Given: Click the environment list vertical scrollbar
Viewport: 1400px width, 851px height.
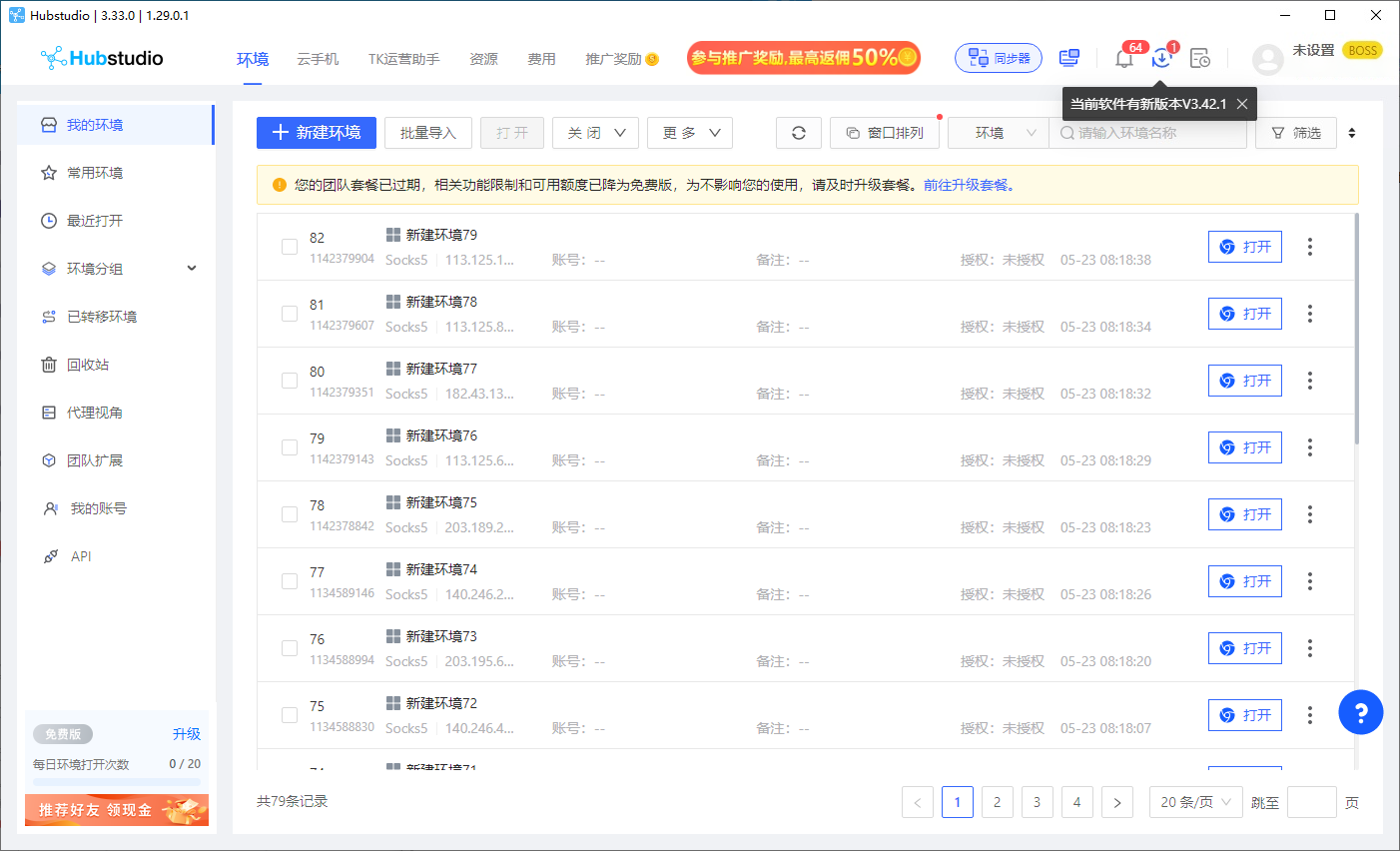Looking at the screenshot, I should (1356, 330).
